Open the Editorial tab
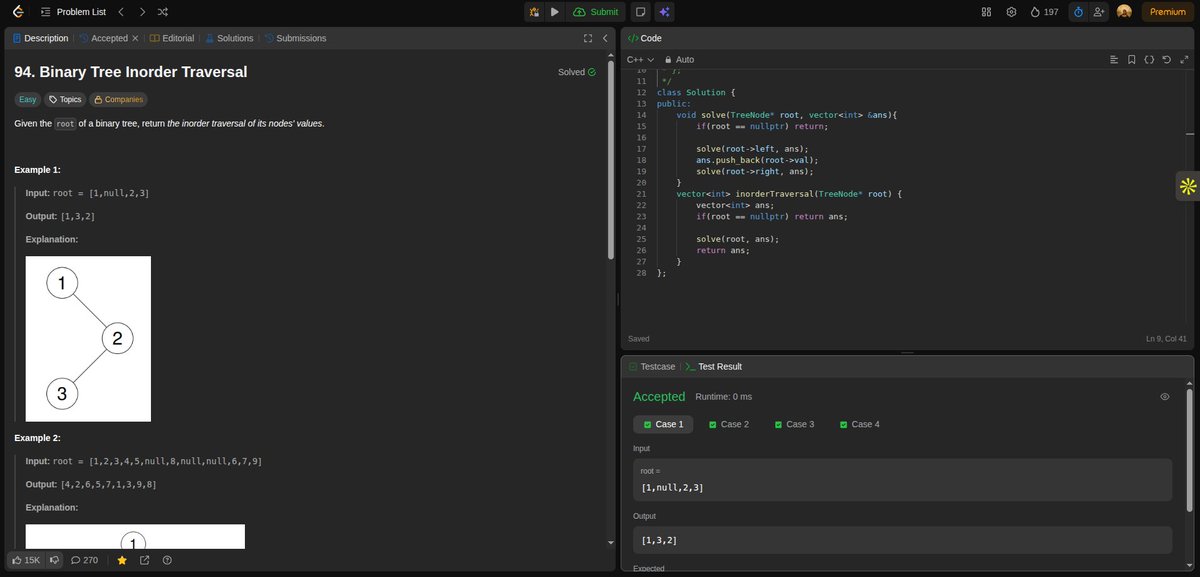Screen dimensions: 1200x577 tap(171, 38)
